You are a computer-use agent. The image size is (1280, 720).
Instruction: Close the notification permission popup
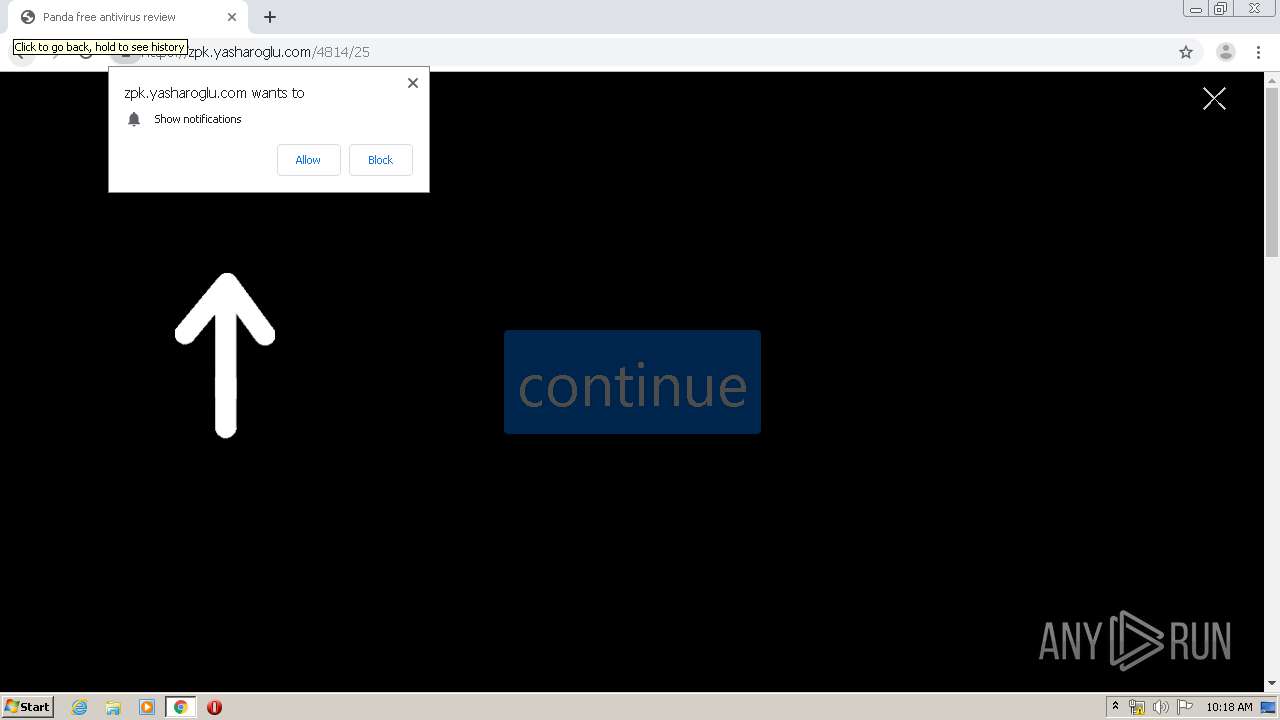pos(412,83)
